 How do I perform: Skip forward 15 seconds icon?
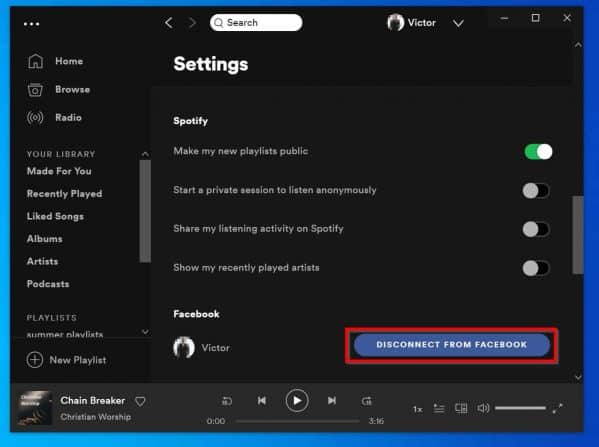pyautogui.click(x=367, y=401)
